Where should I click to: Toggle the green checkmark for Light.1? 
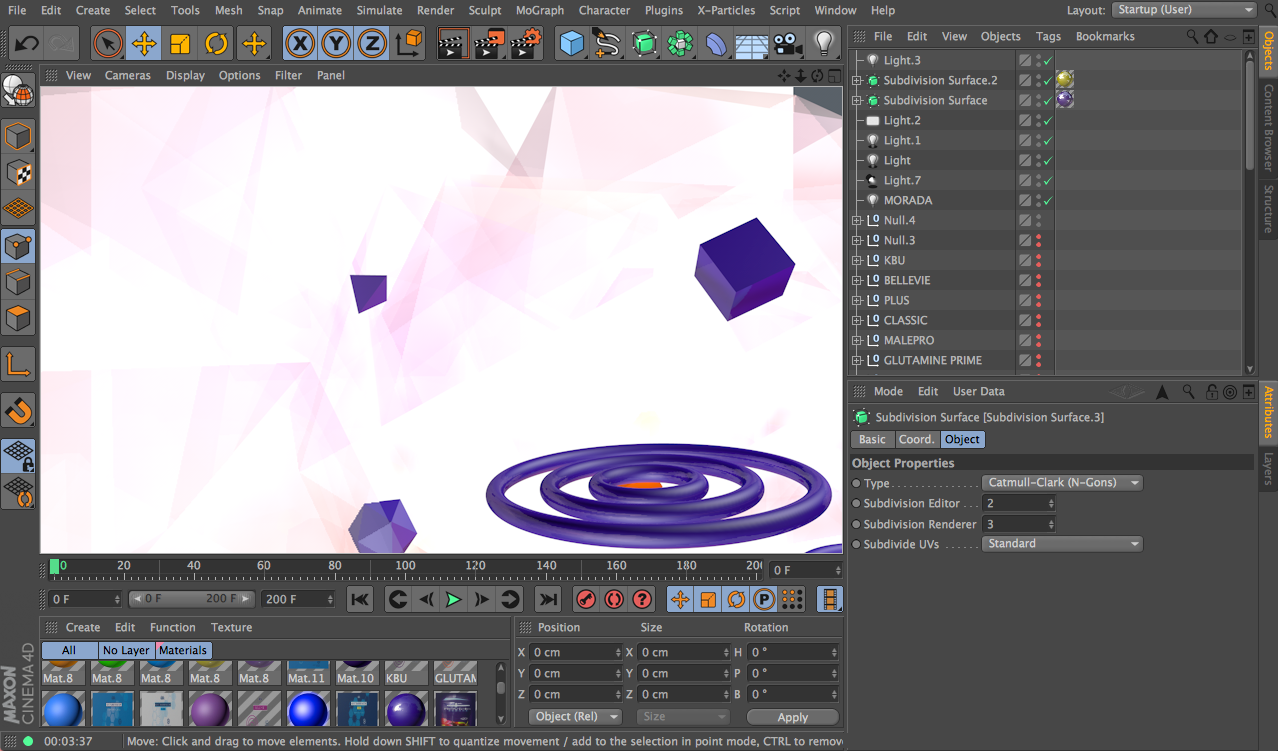tap(1047, 141)
